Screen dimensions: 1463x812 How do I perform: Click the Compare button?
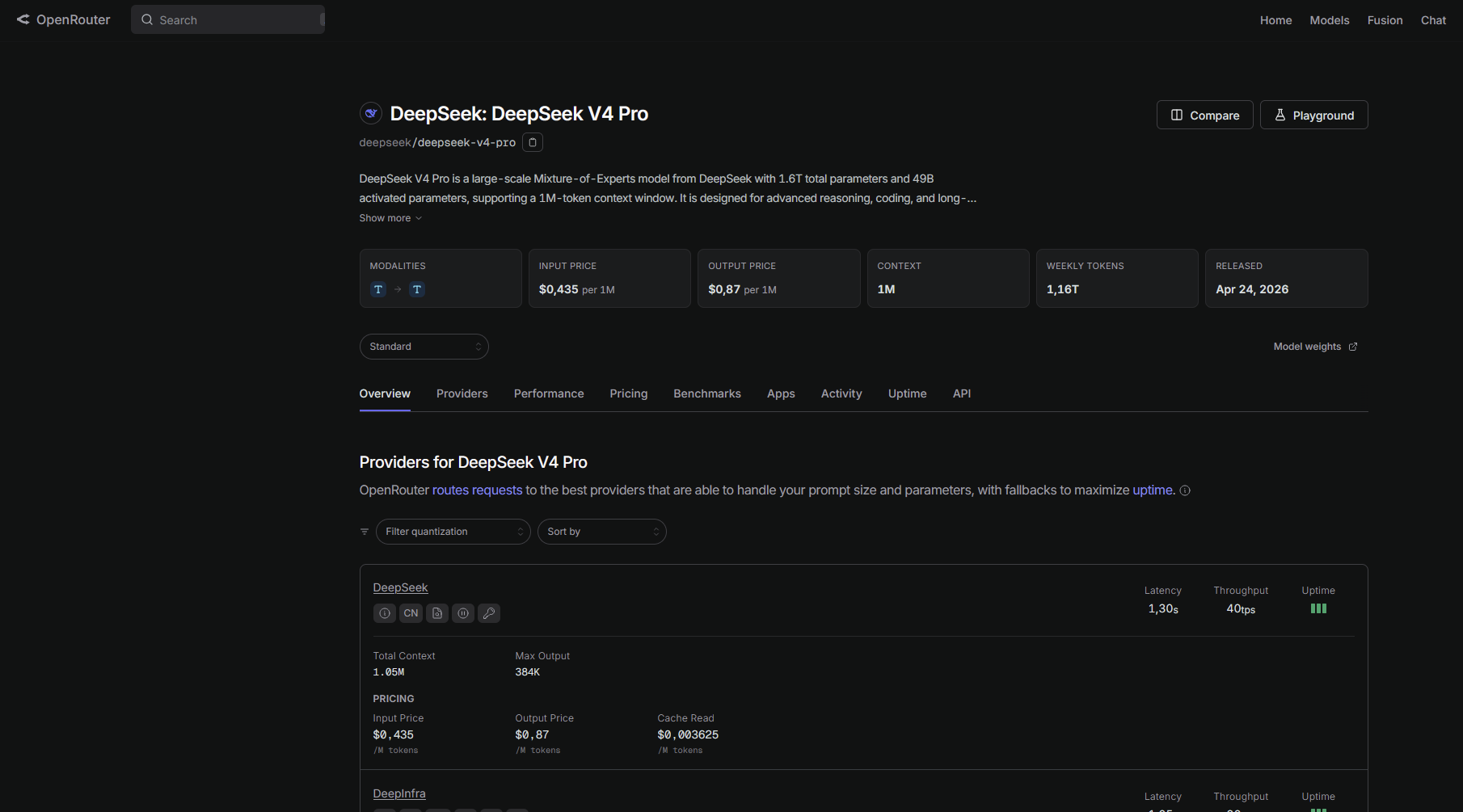coord(1205,115)
